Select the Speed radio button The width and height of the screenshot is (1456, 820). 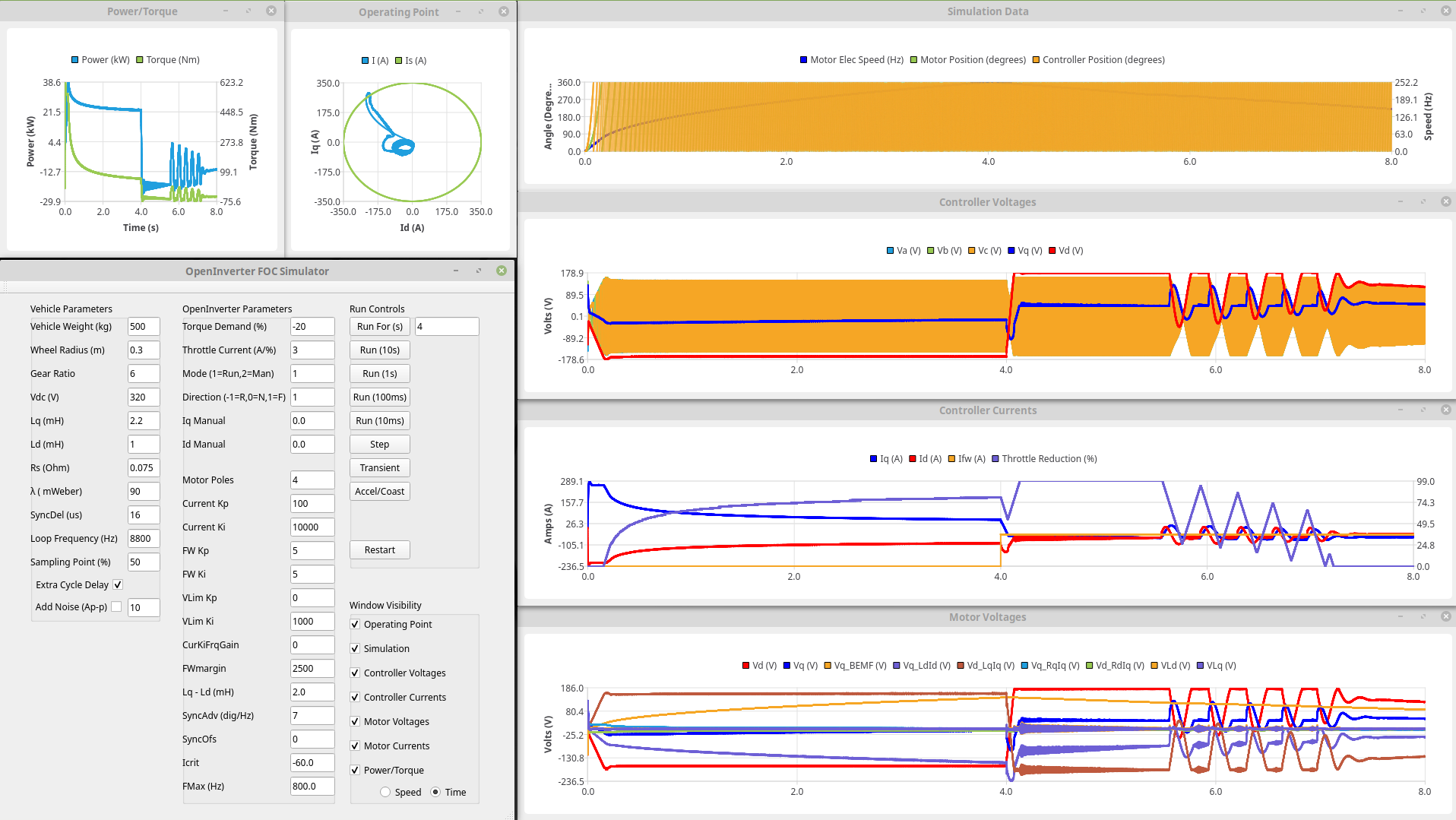click(x=385, y=792)
